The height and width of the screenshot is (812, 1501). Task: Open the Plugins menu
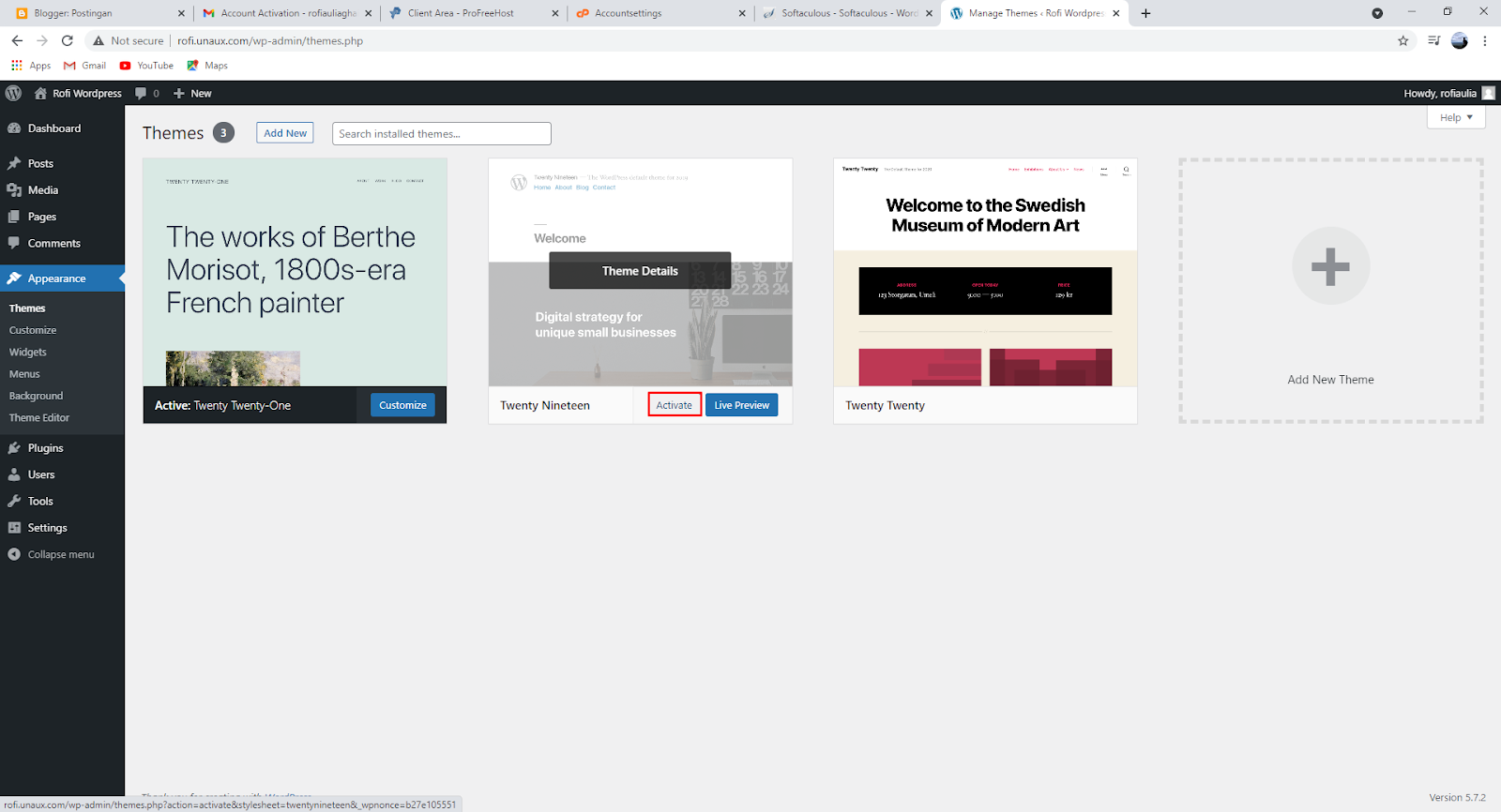coord(62,448)
